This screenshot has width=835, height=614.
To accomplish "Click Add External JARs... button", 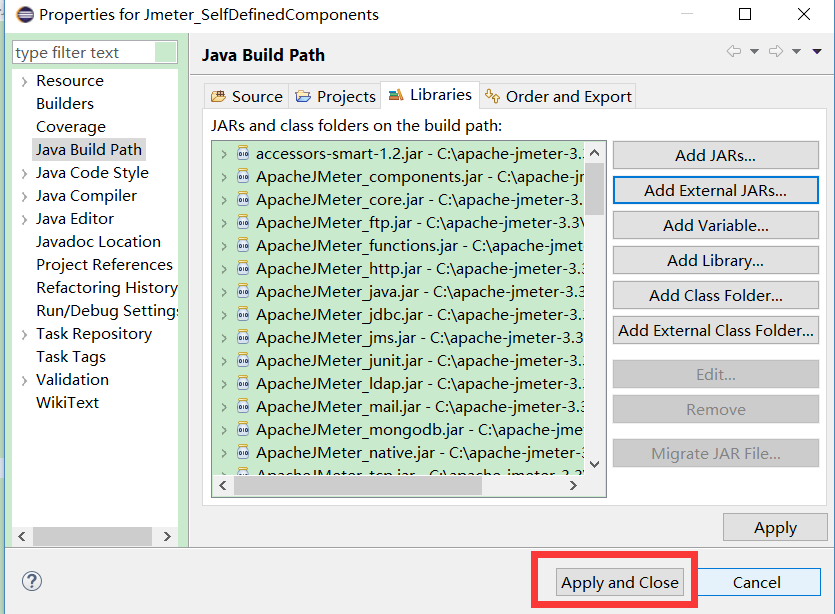I will (715, 190).
